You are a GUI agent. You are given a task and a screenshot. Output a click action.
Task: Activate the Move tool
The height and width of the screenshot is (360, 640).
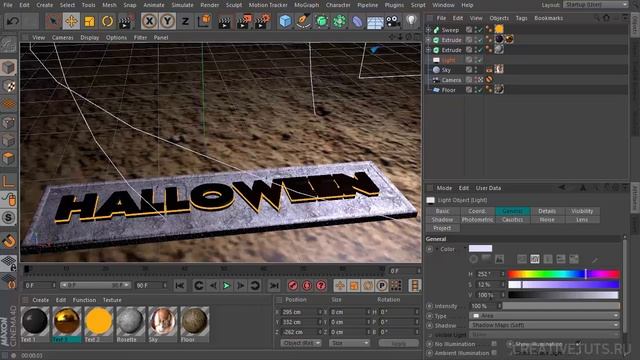(x=71, y=21)
